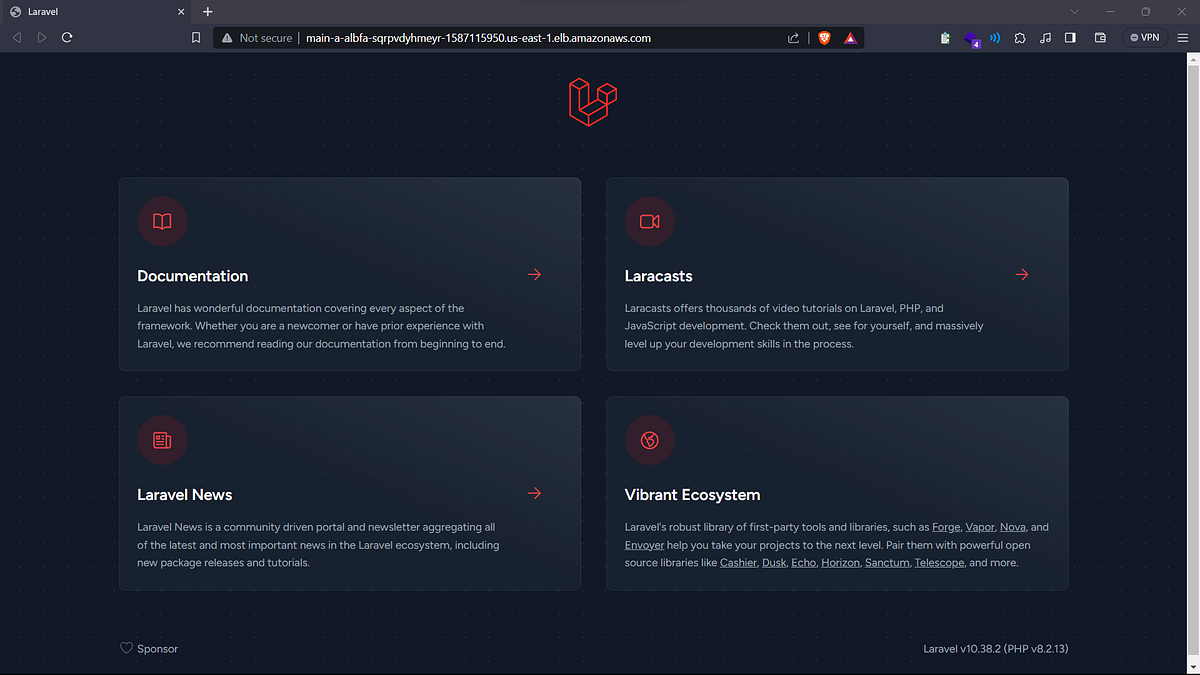Click the bookmark icon on the toolbar
Viewport: 1200px width, 675px height.
click(196, 37)
